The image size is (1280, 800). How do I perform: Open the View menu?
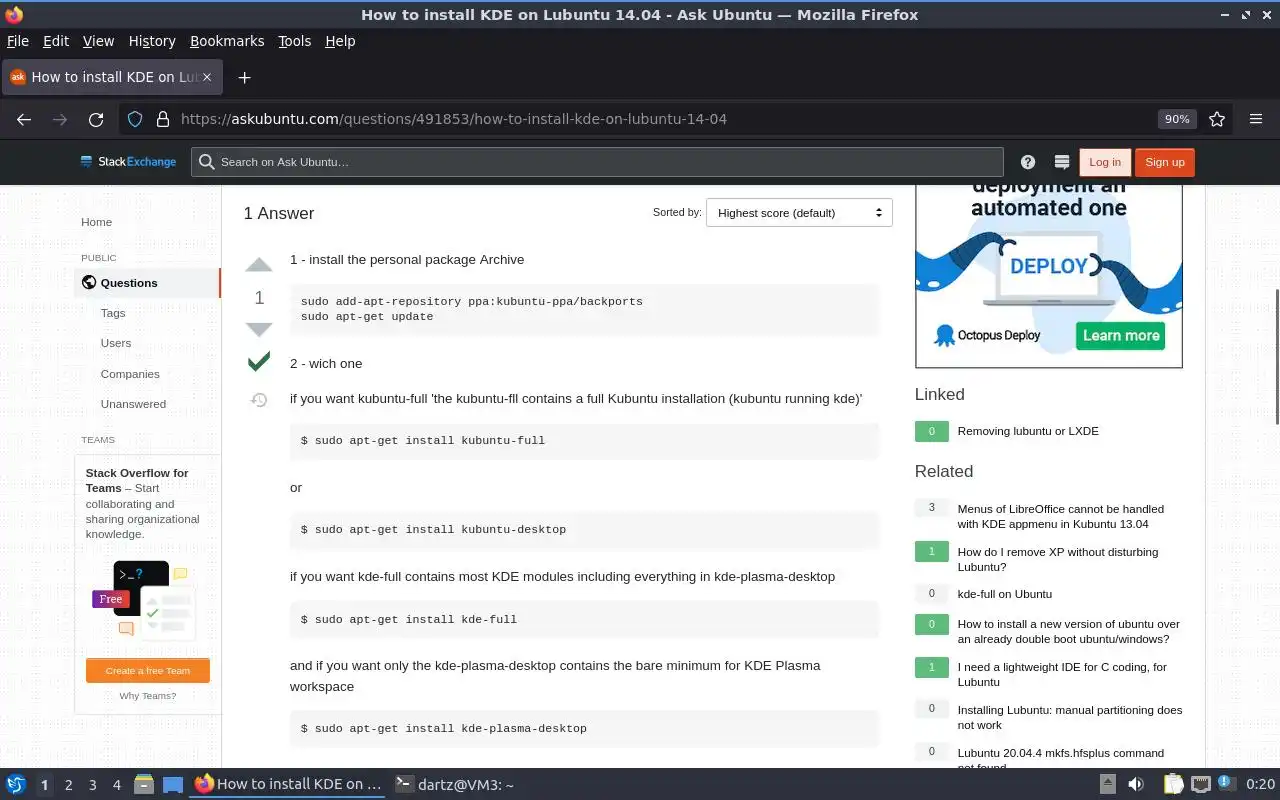coord(98,41)
